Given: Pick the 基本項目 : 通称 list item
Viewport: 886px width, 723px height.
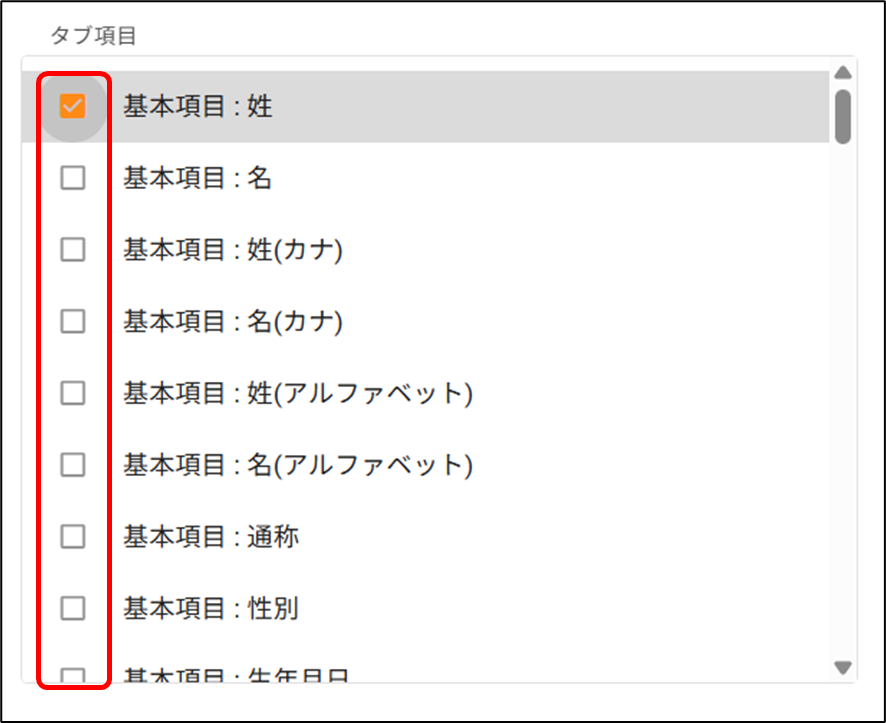Looking at the screenshot, I should click(211, 537).
